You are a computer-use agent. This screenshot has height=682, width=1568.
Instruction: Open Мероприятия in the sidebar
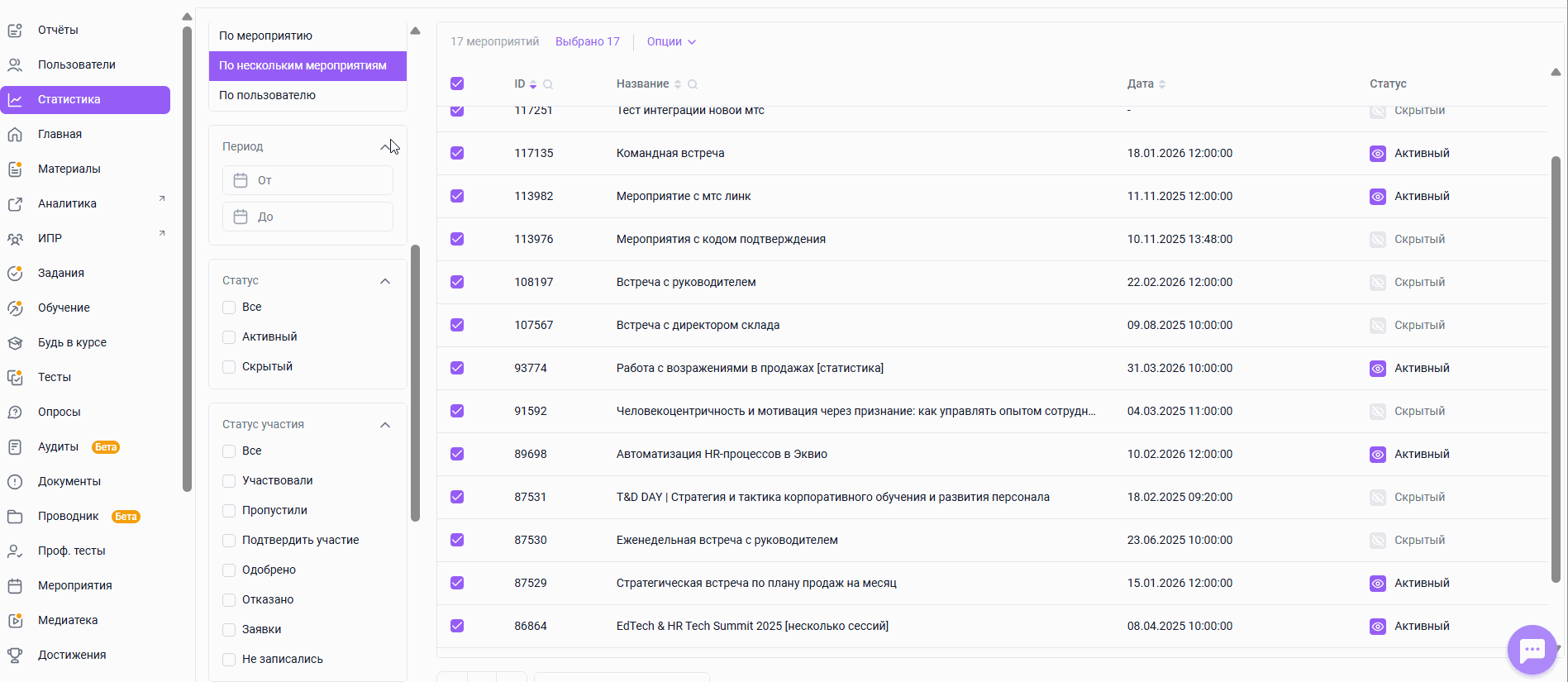tap(74, 585)
